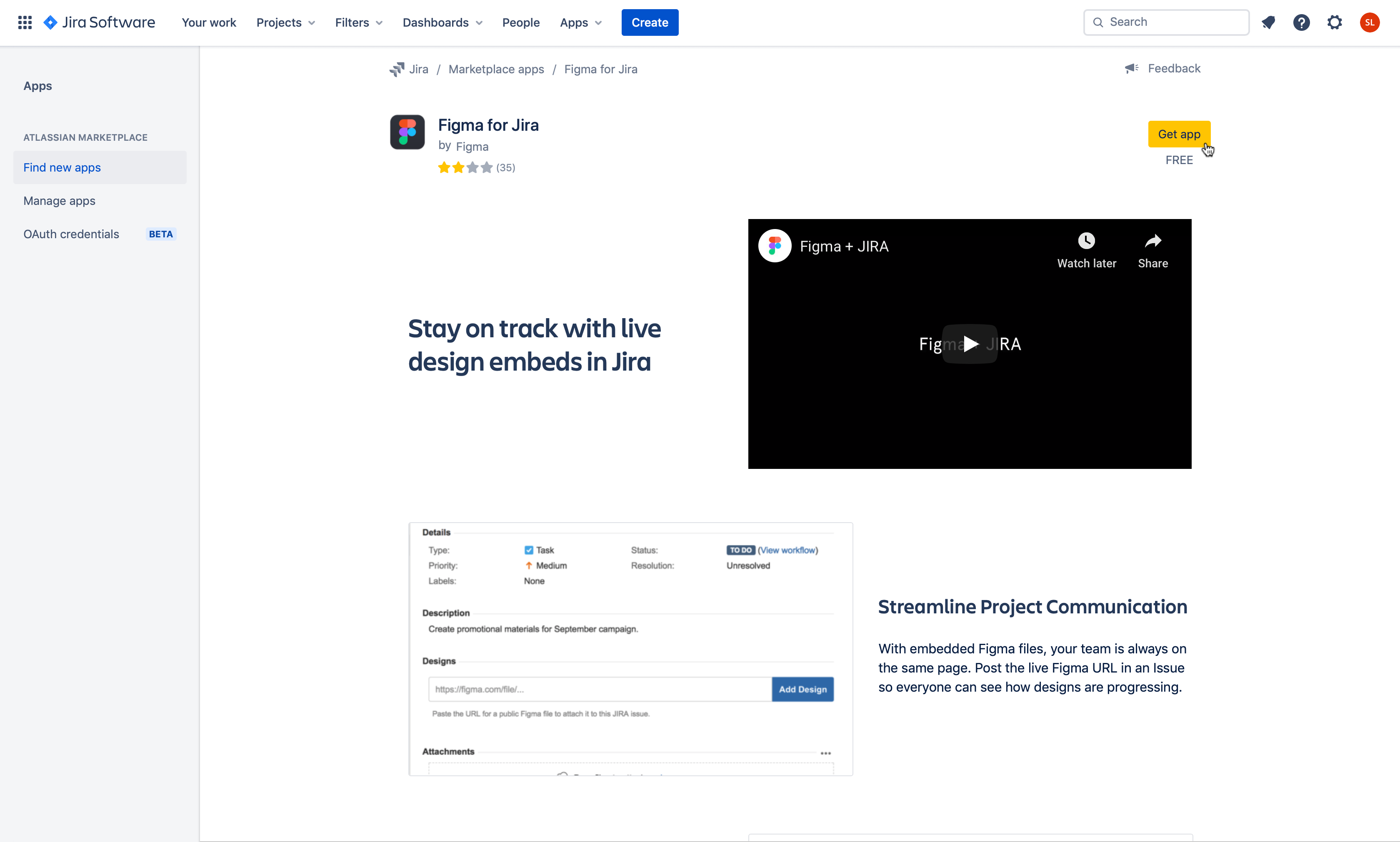Open the People menu item
Image resolution: width=1400 pixels, height=842 pixels.
pyautogui.click(x=520, y=22)
